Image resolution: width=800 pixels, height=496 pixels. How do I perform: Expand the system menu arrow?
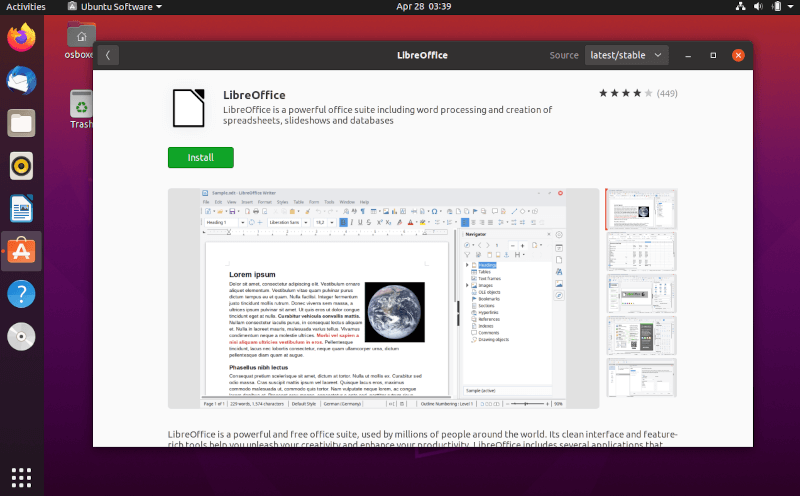[x=791, y=7]
